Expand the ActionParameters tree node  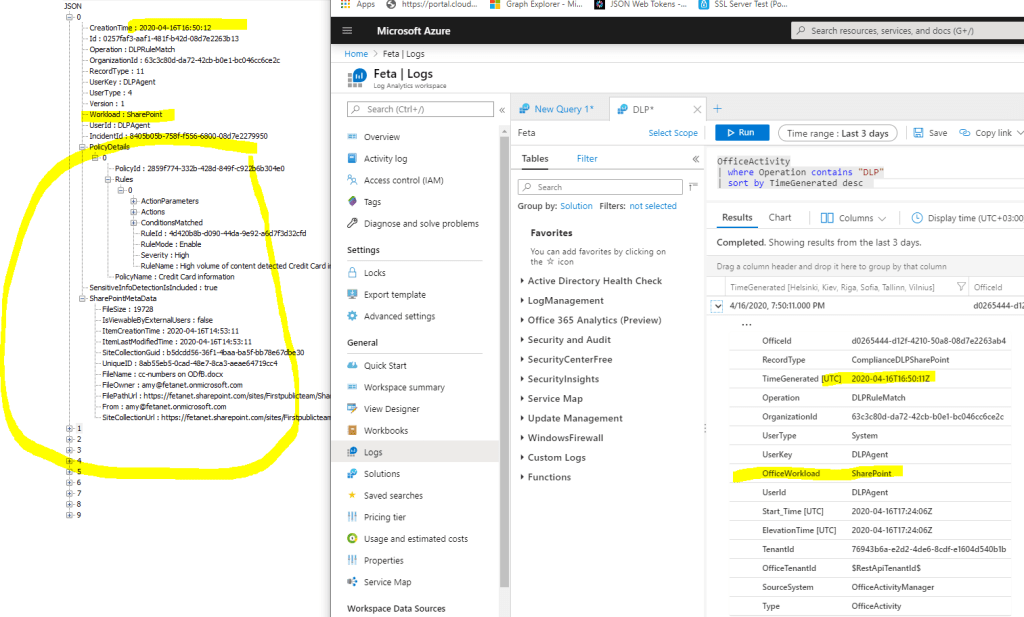pyautogui.click(x=134, y=201)
